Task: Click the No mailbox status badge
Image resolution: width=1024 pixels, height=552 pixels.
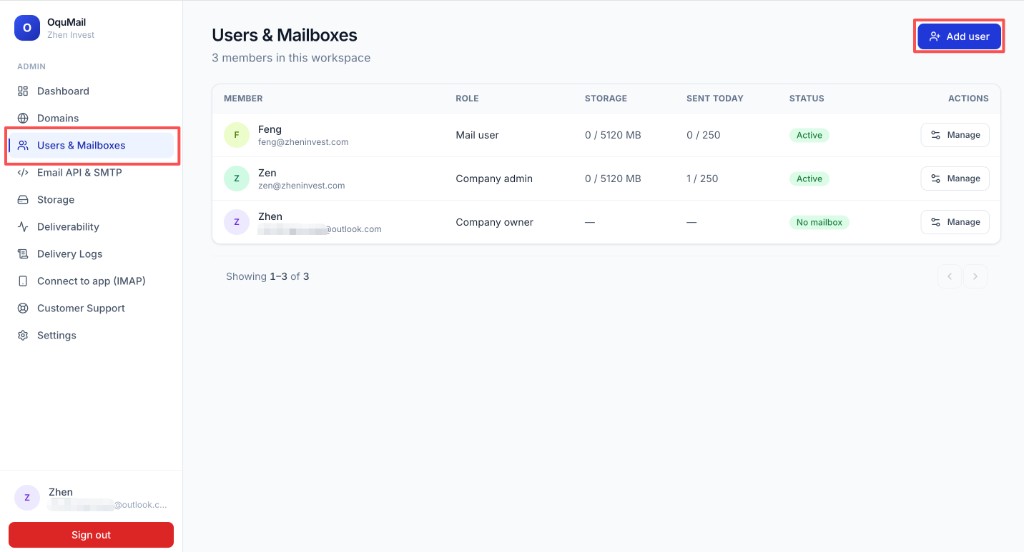Action: pyautogui.click(x=819, y=222)
